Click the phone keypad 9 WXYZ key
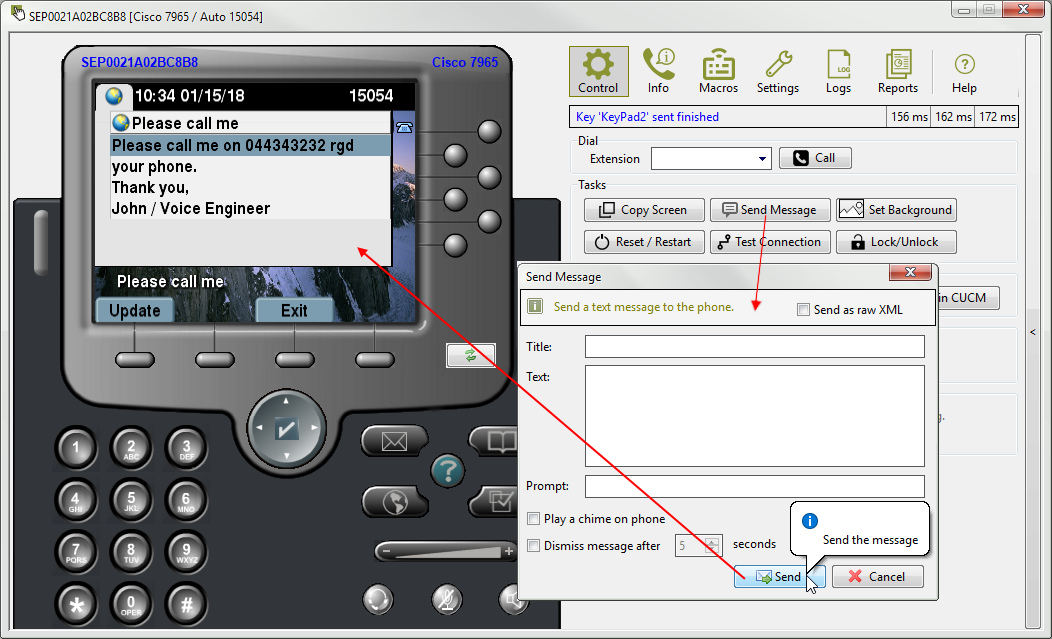1052x639 pixels. [x=186, y=552]
